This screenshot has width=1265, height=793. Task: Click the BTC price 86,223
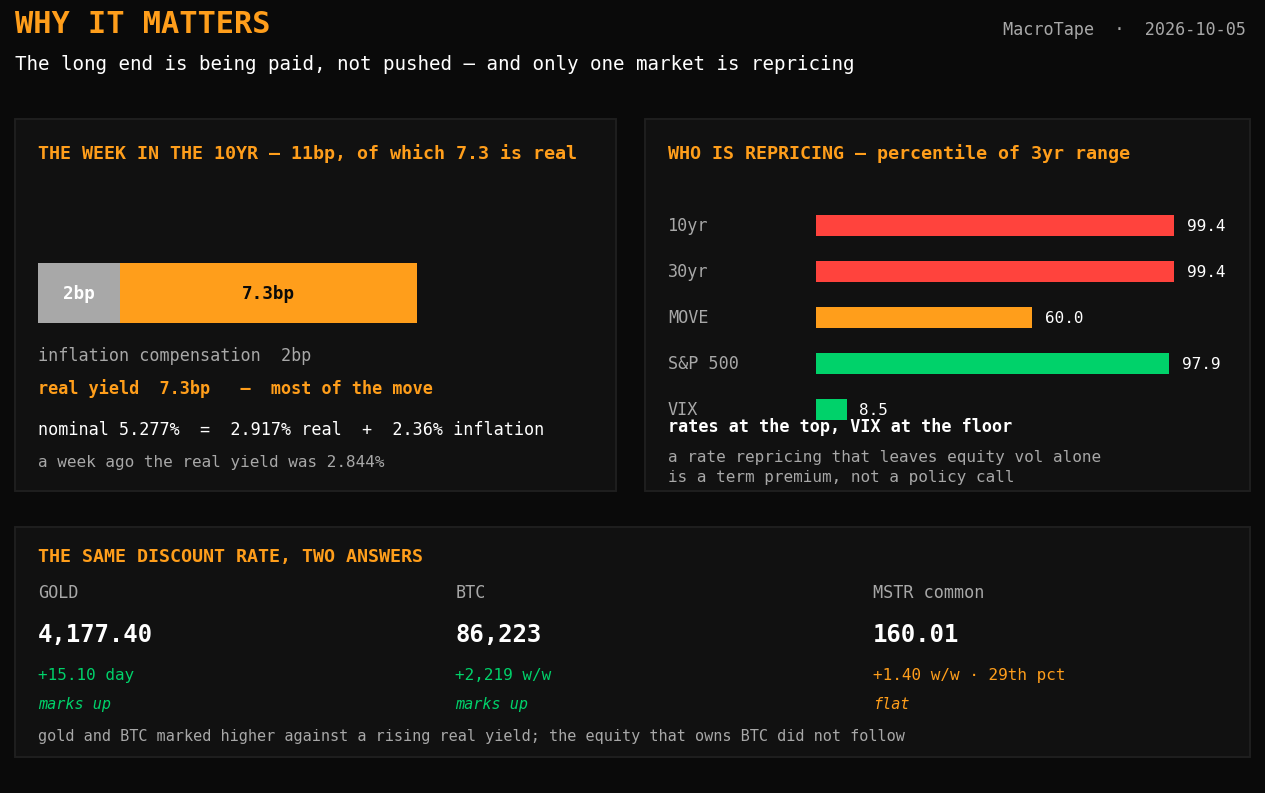498,635
